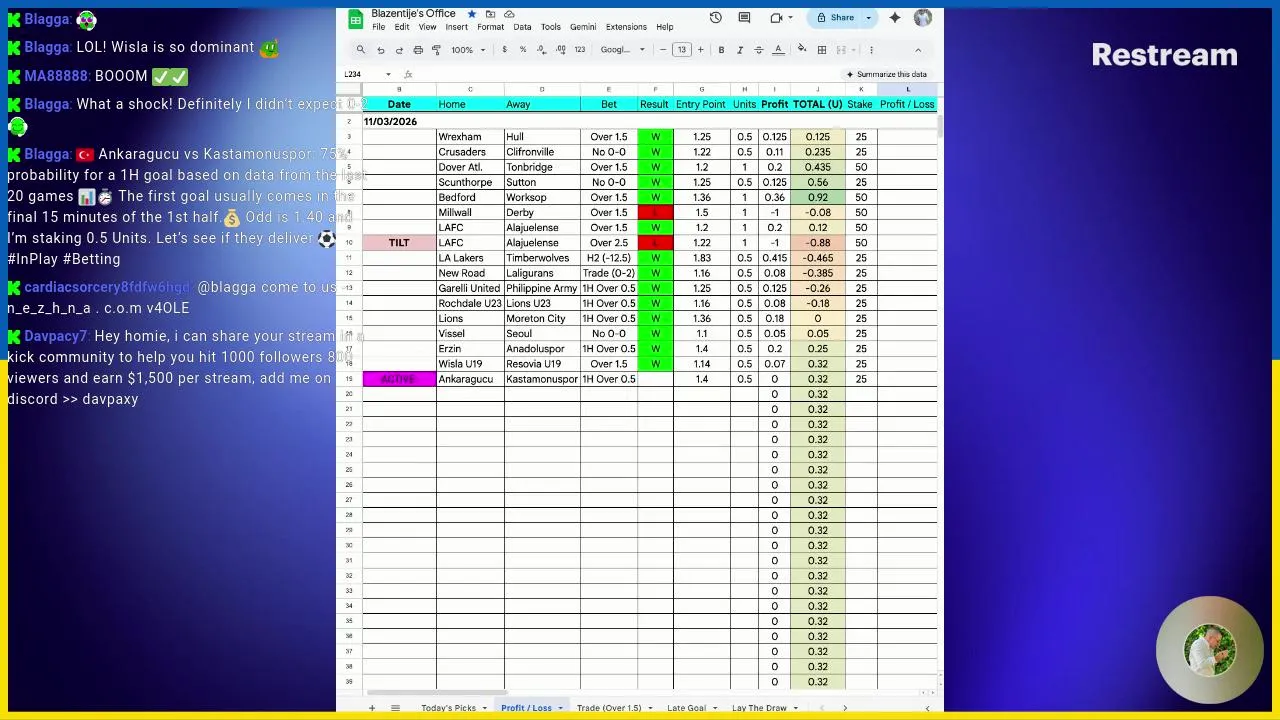
Task: Decrease font size with the minus button
Action: coord(662,50)
